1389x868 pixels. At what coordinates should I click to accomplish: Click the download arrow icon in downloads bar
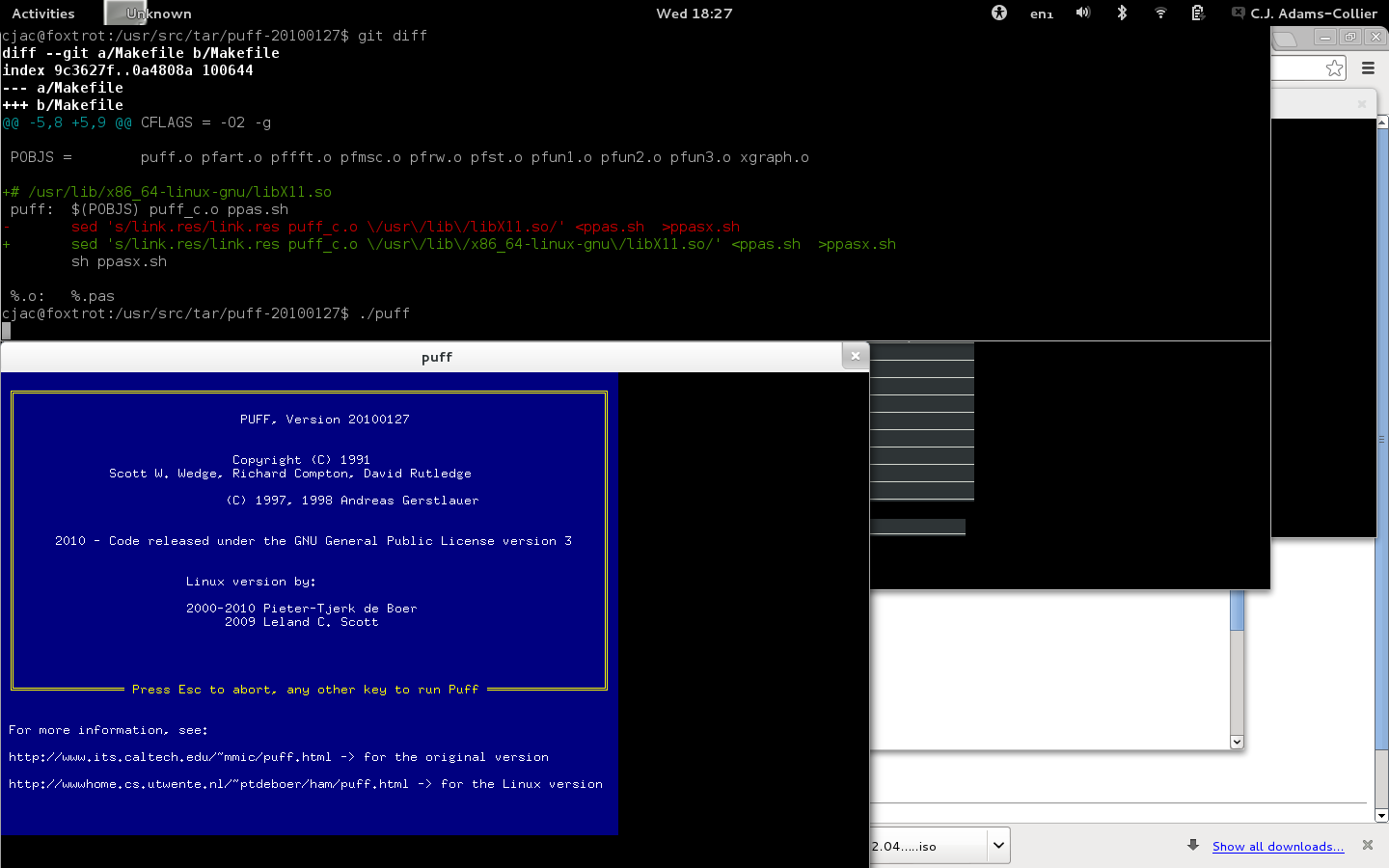click(1193, 845)
